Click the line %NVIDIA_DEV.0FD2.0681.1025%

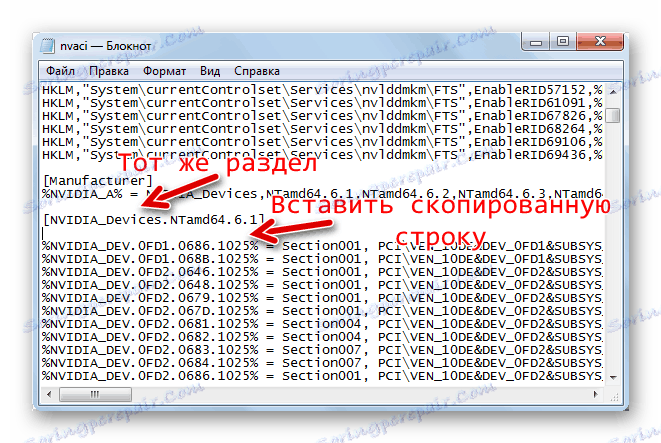point(322,324)
